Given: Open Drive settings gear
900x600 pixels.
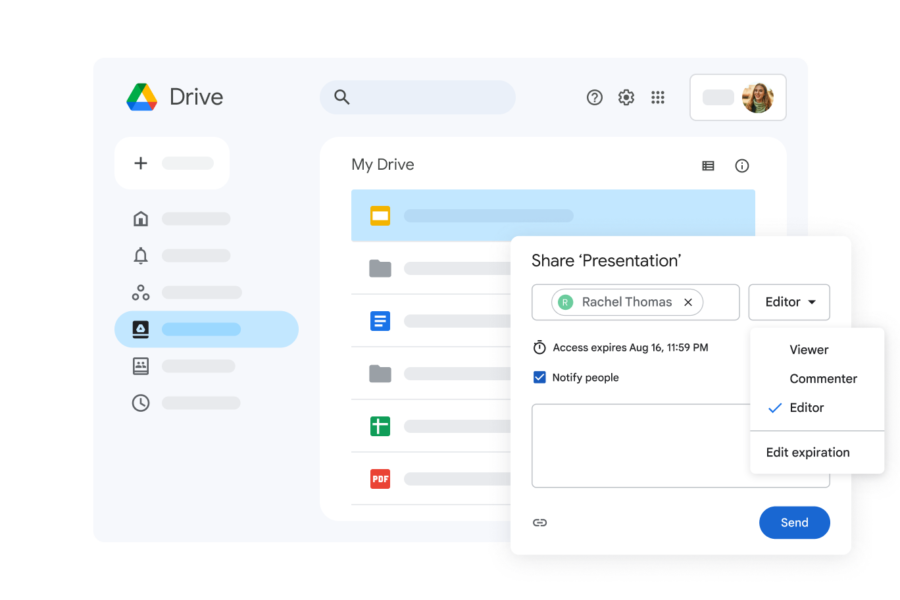Looking at the screenshot, I should [x=626, y=97].
